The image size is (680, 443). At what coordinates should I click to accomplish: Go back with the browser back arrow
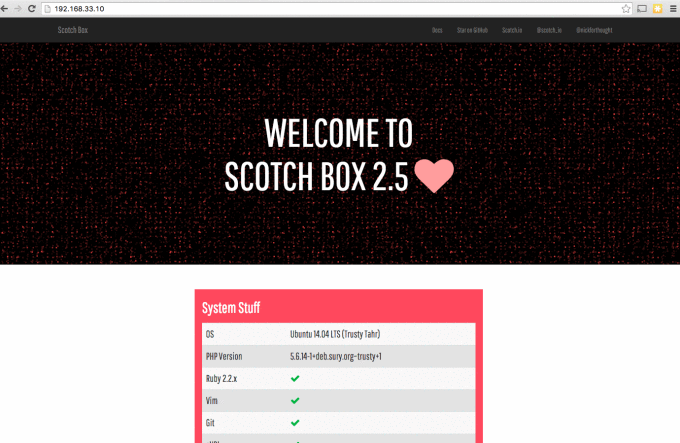[x=4, y=9]
